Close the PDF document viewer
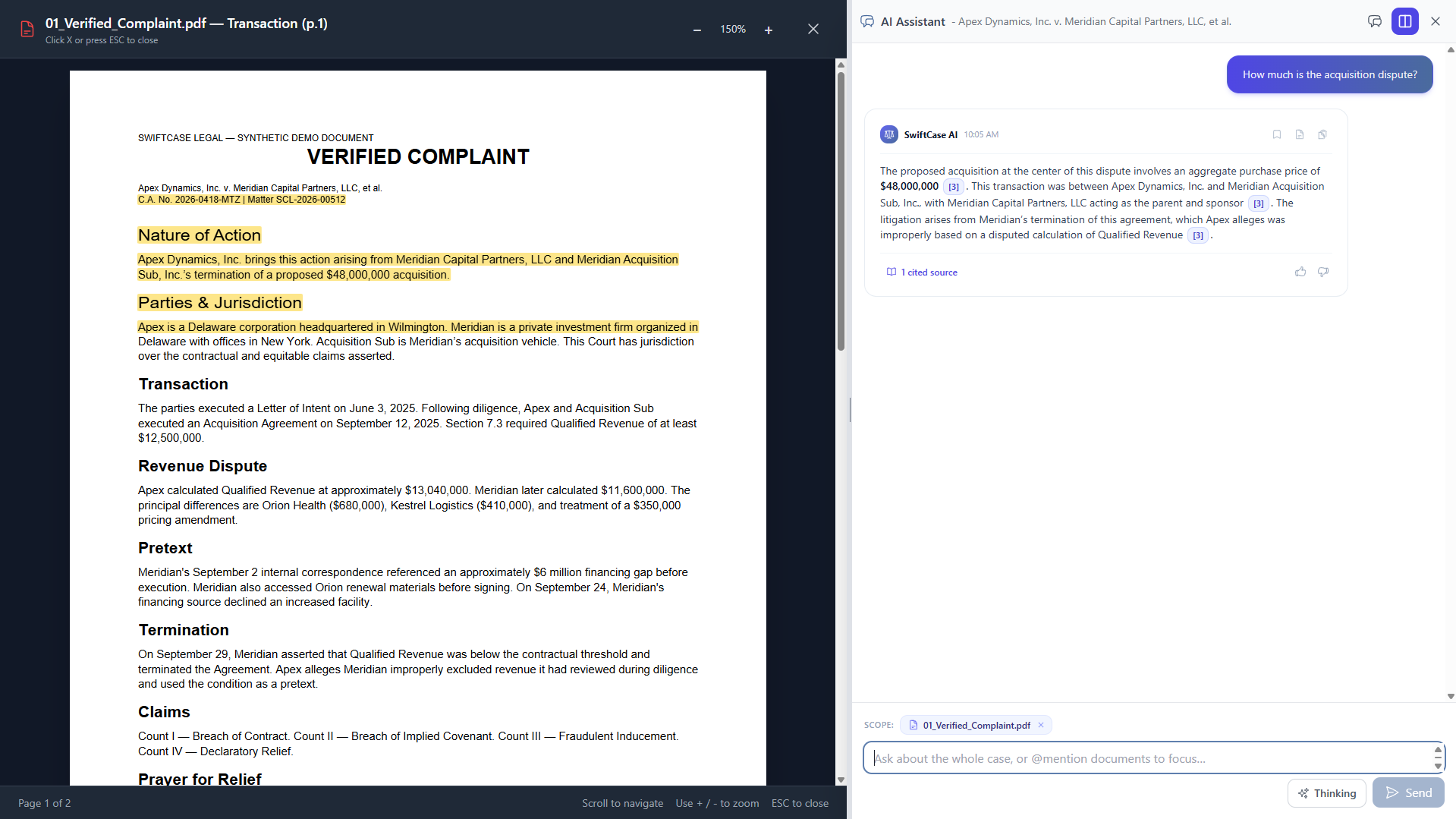The image size is (1456, 819). click(813, 29)
